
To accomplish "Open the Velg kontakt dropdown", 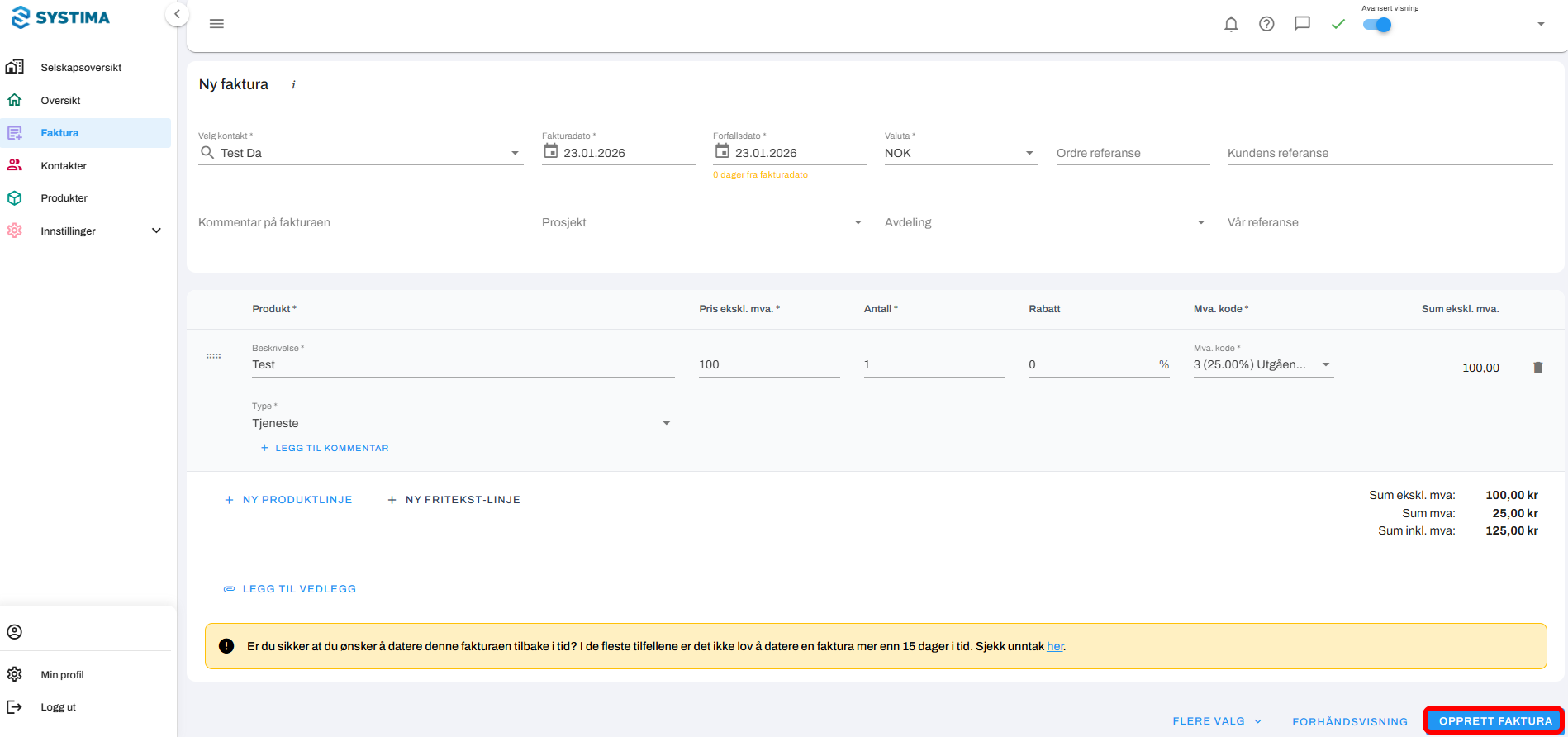I will [515, 153].
